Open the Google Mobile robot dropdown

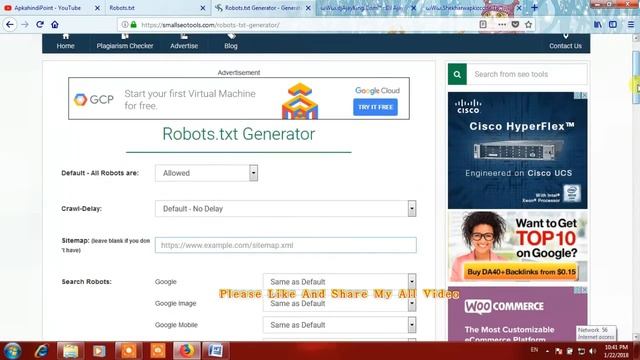point(340,325)
